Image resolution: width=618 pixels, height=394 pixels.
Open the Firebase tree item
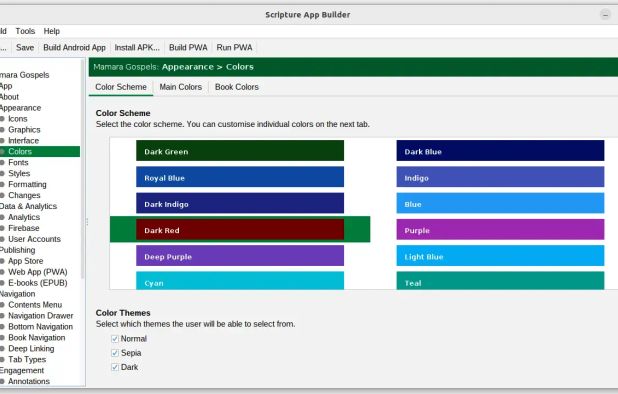point(24,228)
